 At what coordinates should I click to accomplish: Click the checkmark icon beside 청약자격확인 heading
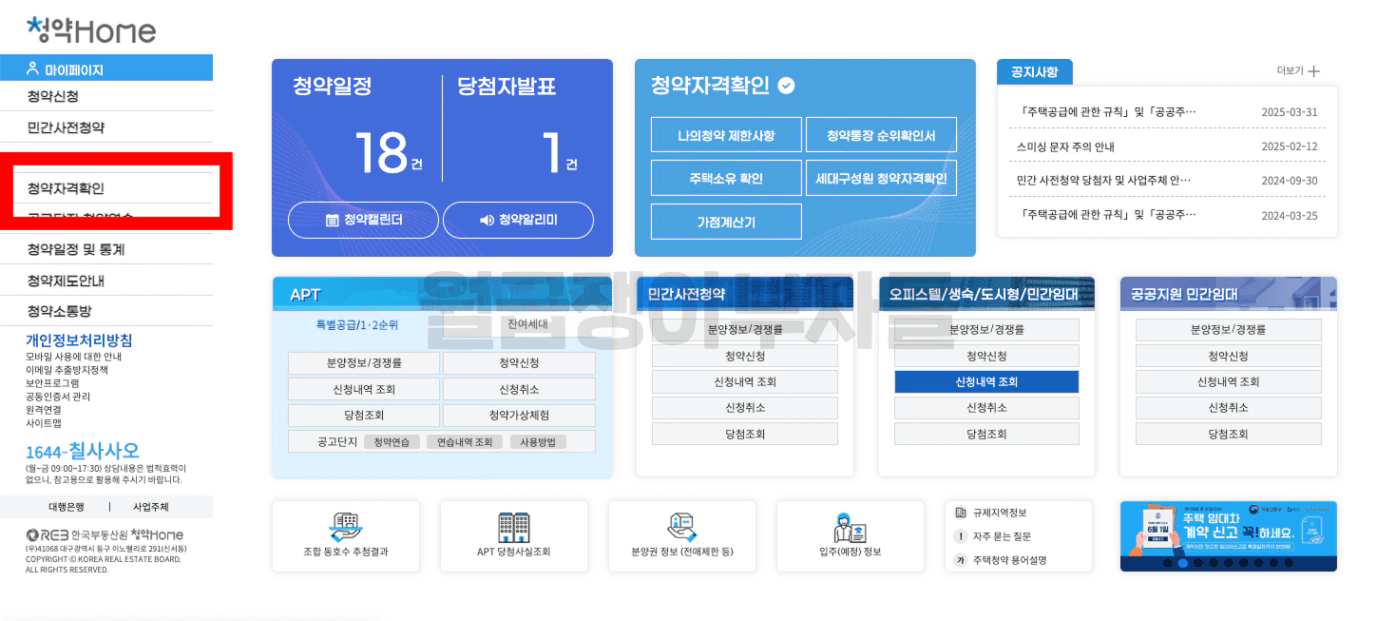pos(786,86)
